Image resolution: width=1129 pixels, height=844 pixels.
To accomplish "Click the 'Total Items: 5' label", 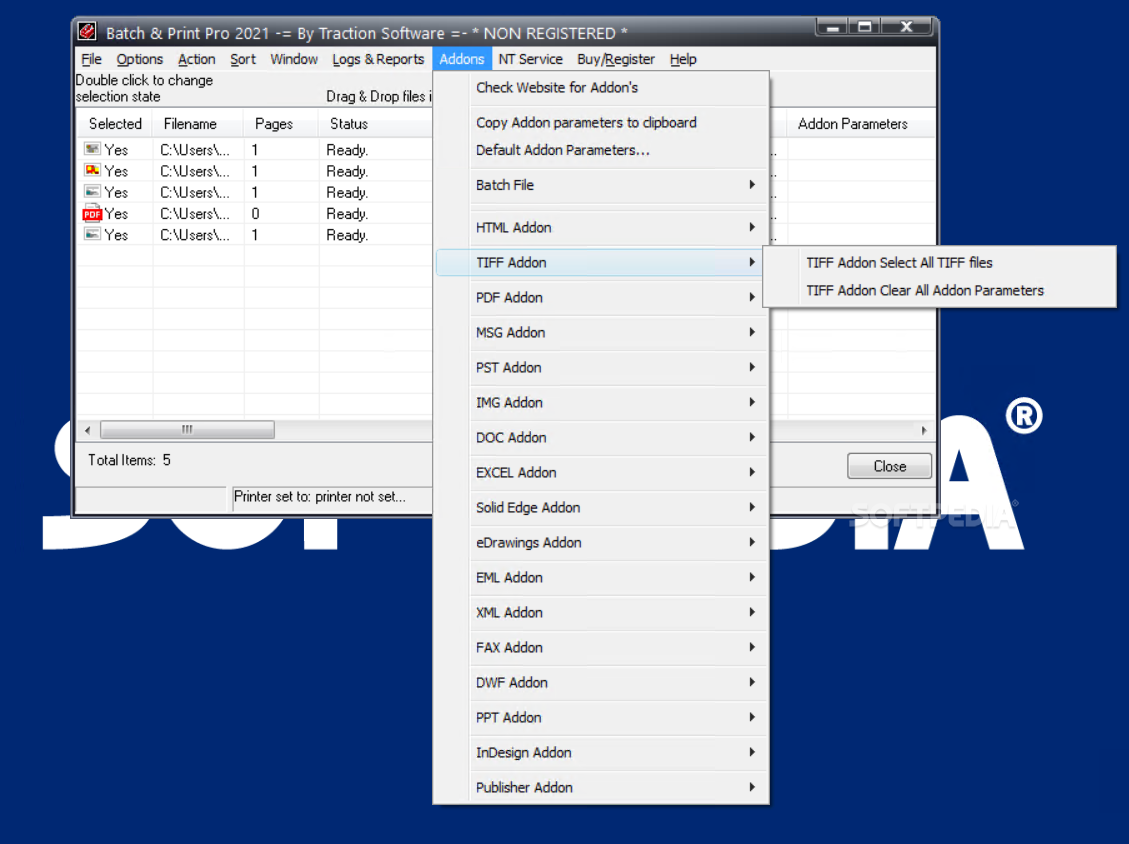I will 130,460.
